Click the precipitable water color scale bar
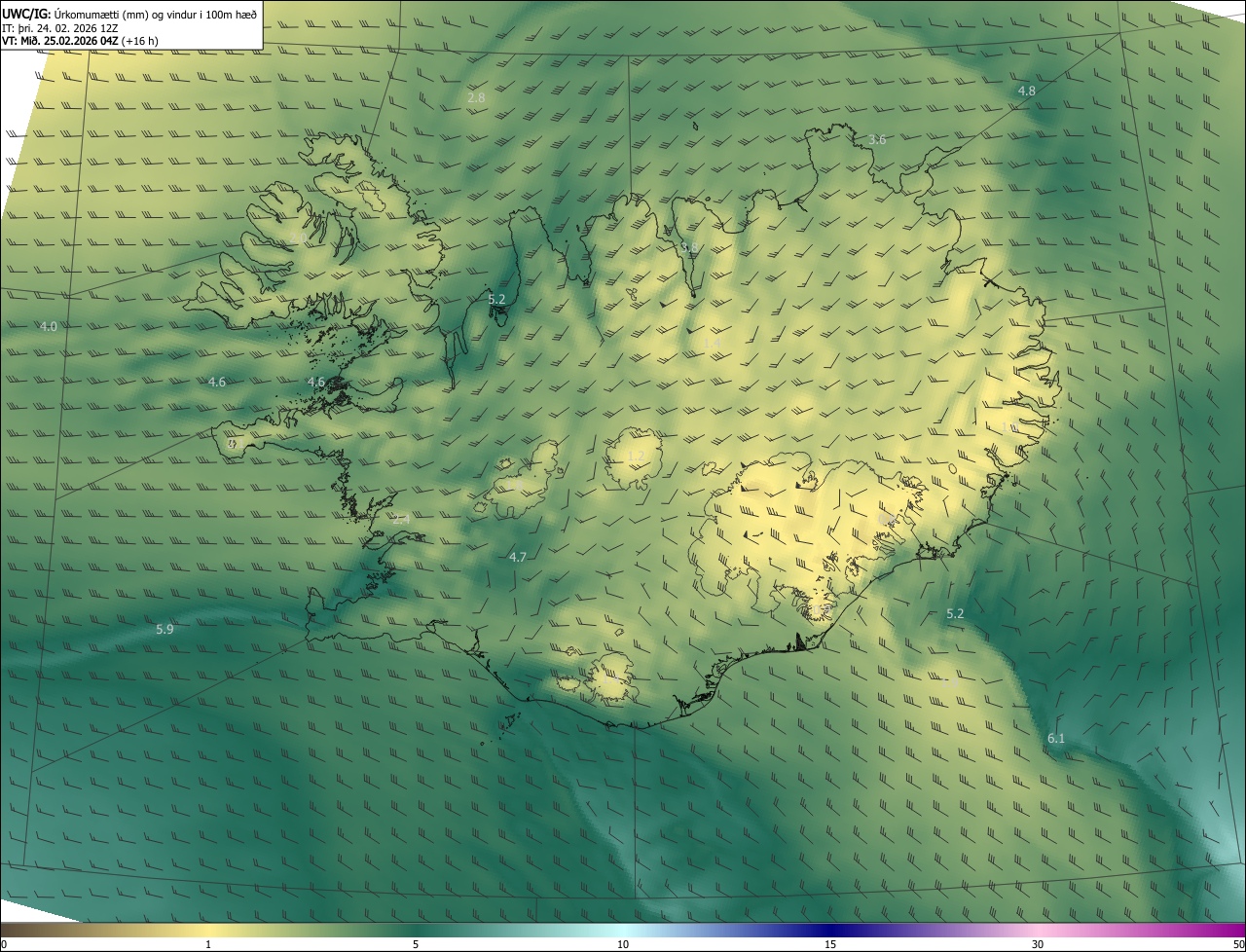The height and width of the screenshot is (952, 1246). tap(623, 930)
